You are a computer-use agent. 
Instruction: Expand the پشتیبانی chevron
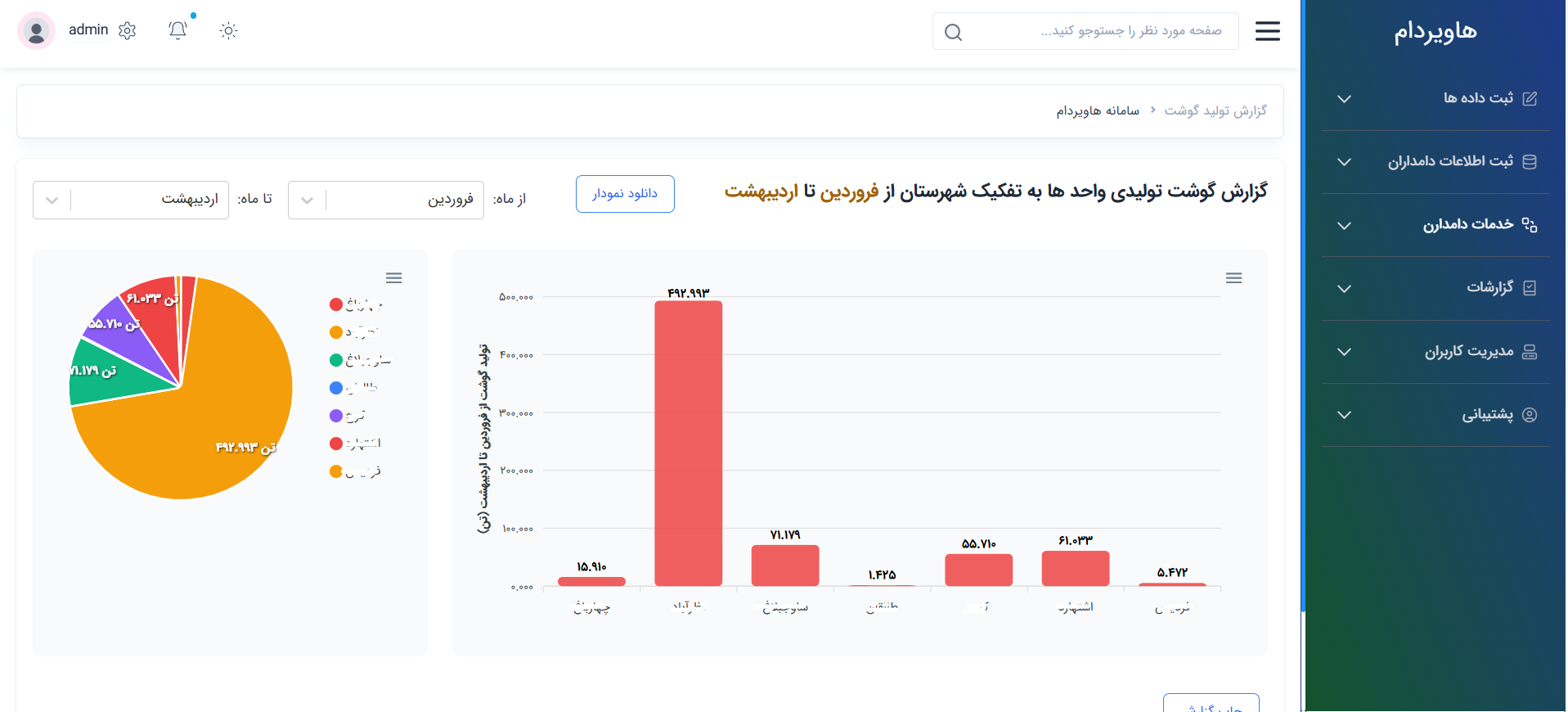click(x=1344, y=415)
